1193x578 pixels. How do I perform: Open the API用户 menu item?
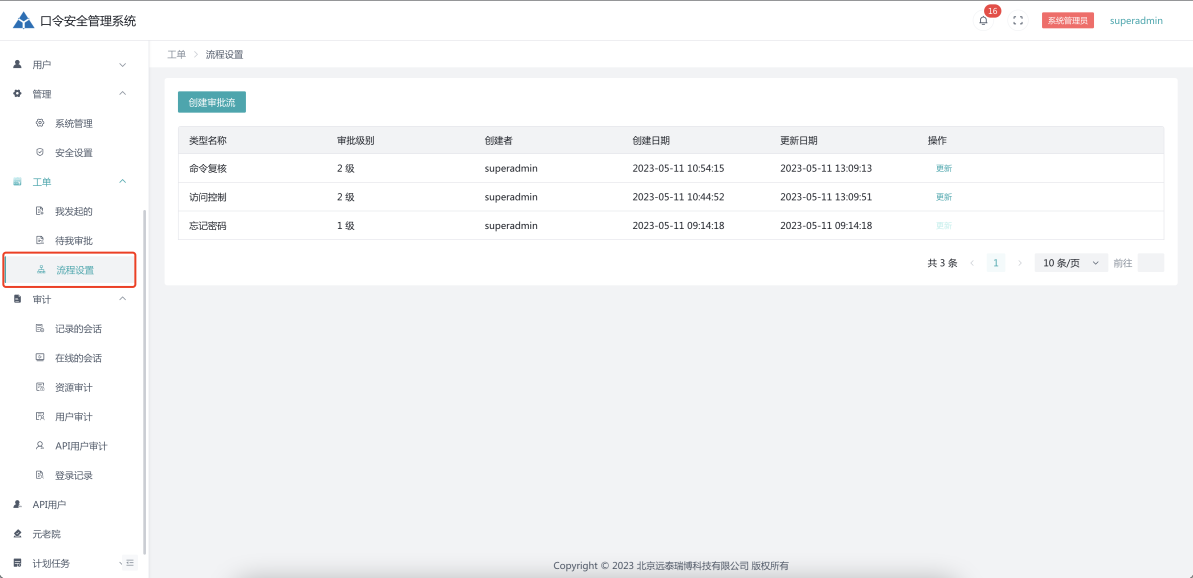pos(49,505)
